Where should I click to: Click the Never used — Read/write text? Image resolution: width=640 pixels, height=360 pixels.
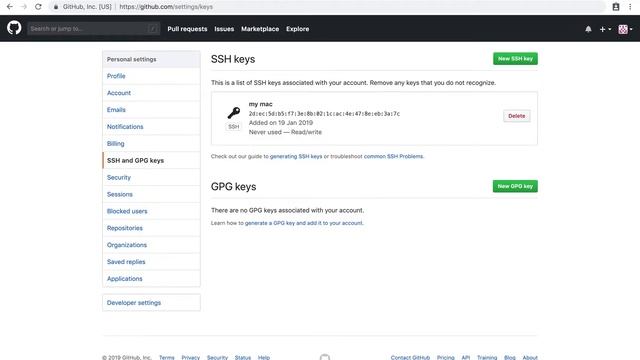tap(285, 132)
